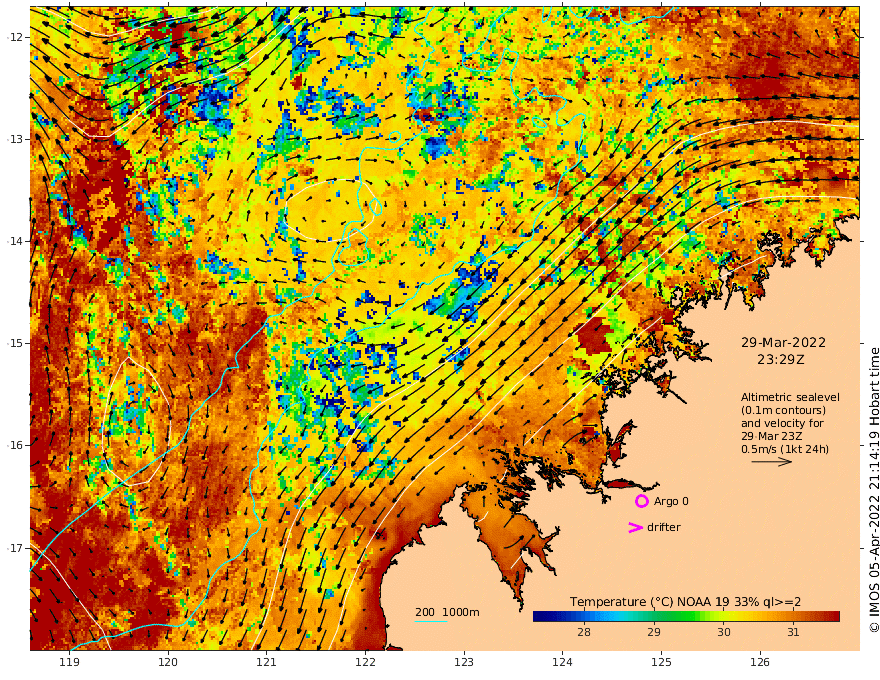880x680 pixels.
Task: Click the longitude axis label 124
Action: tap(563, 662)
